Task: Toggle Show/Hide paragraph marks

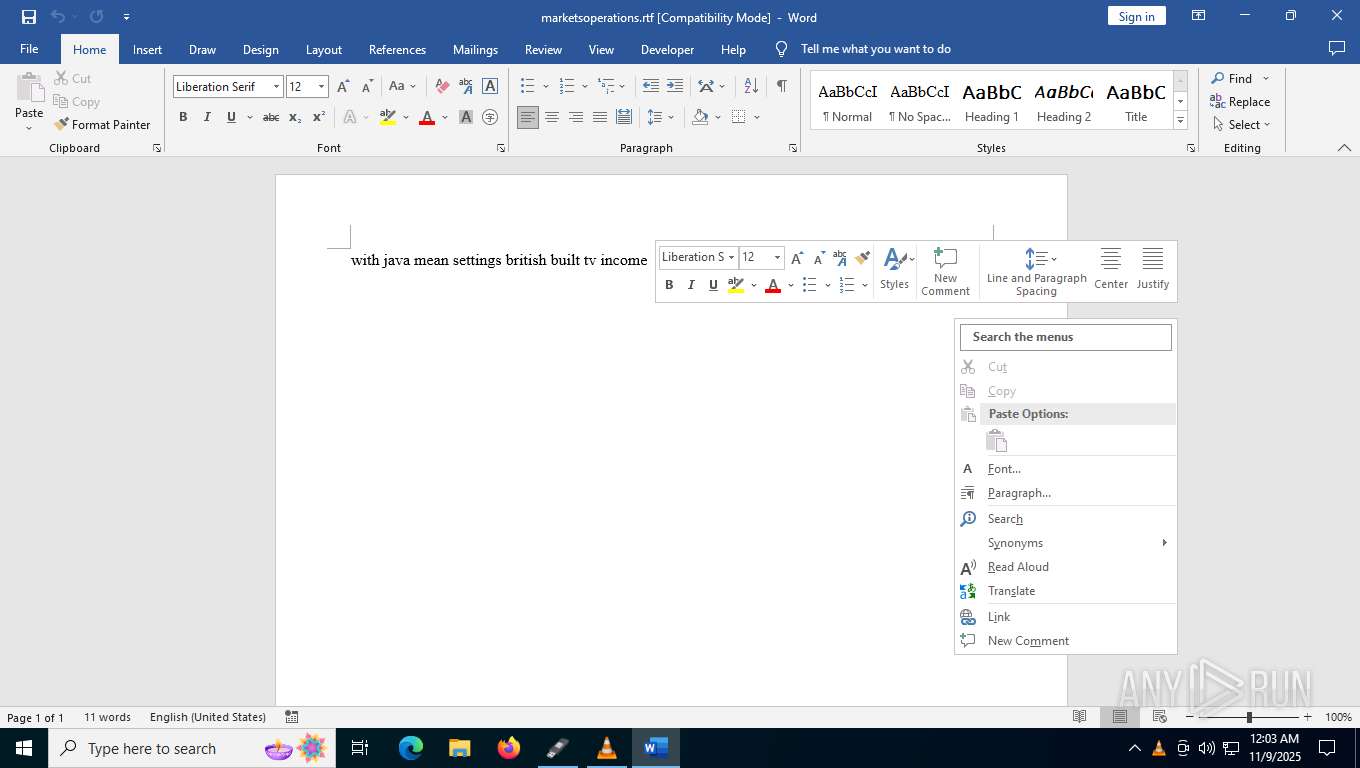Action: [x=781, y=86]
